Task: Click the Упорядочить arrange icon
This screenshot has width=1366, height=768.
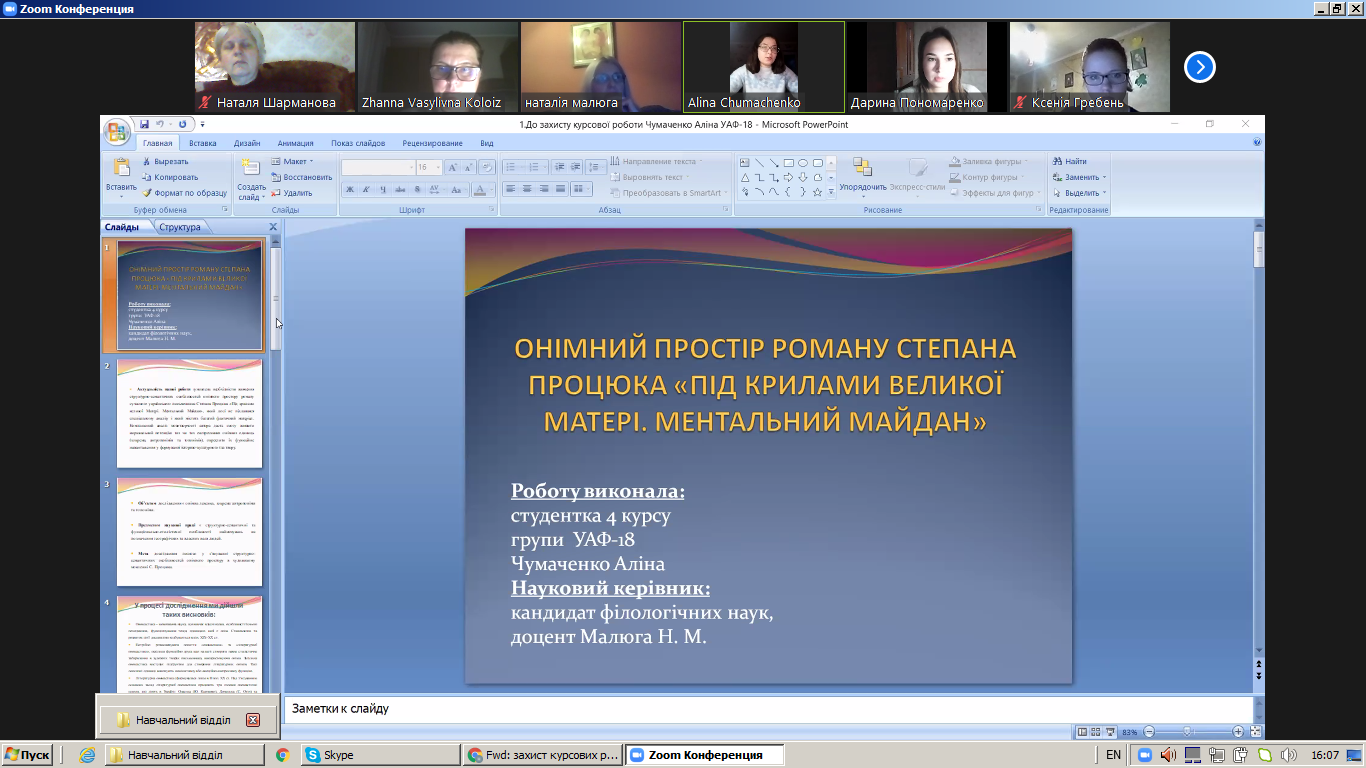Action: tap(862, 168)
